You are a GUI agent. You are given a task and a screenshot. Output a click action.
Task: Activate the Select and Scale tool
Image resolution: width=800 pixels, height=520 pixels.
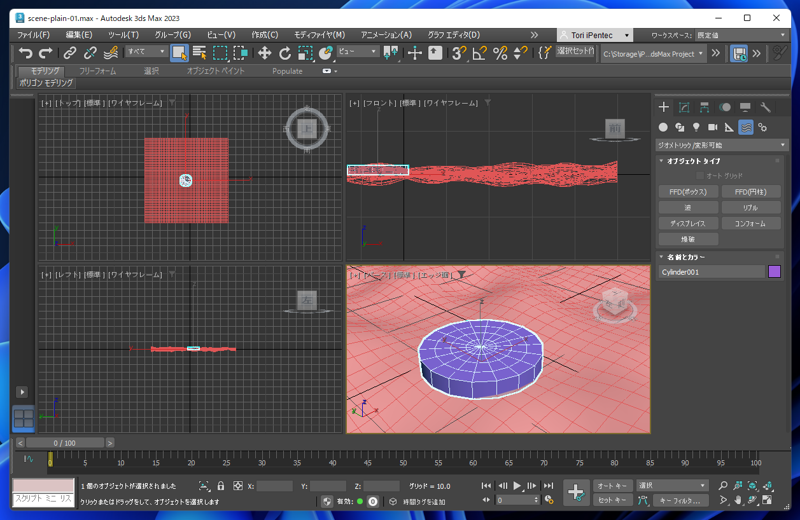(x=305, y=53)
